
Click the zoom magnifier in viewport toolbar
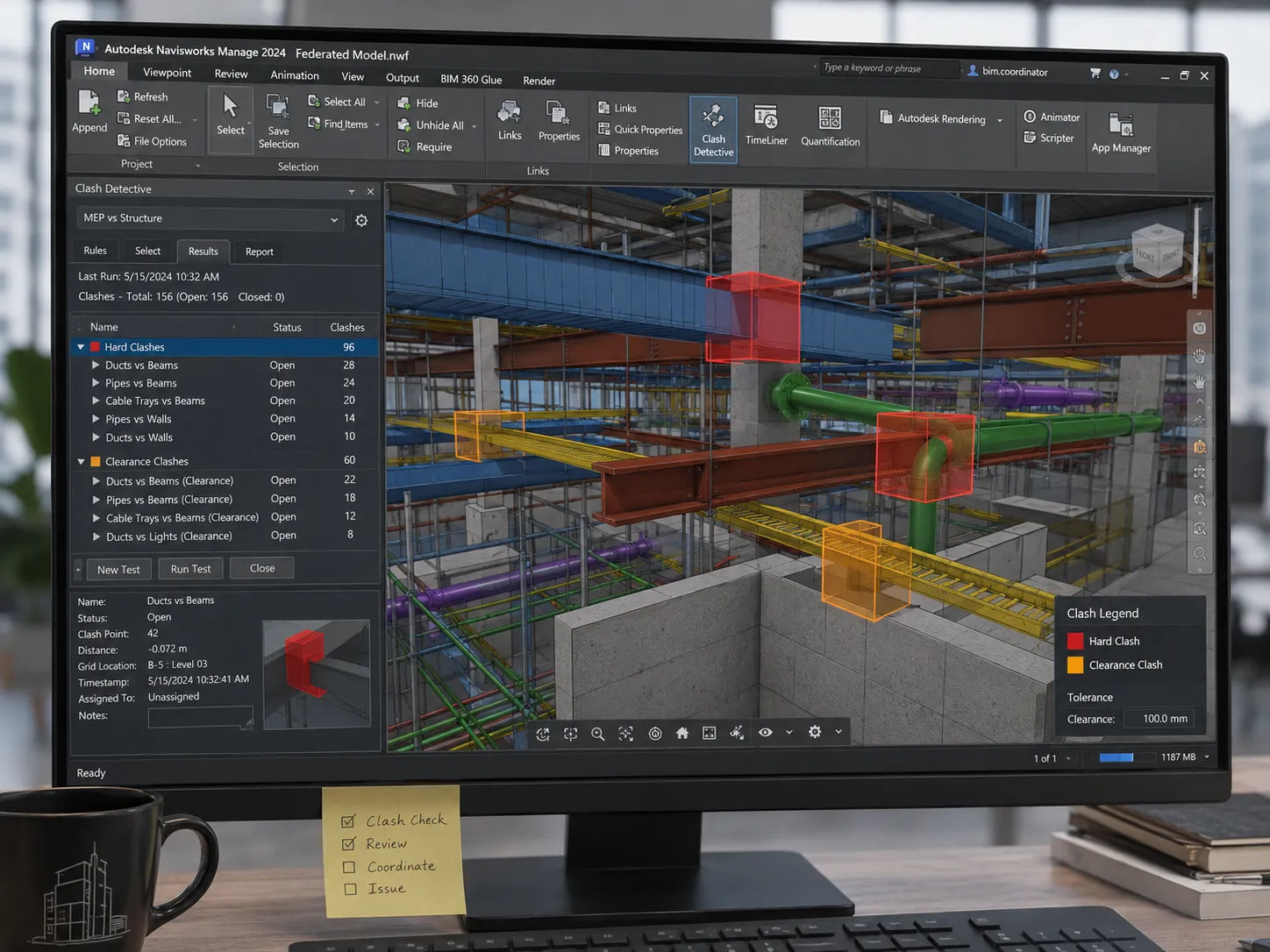pos(598,734)
